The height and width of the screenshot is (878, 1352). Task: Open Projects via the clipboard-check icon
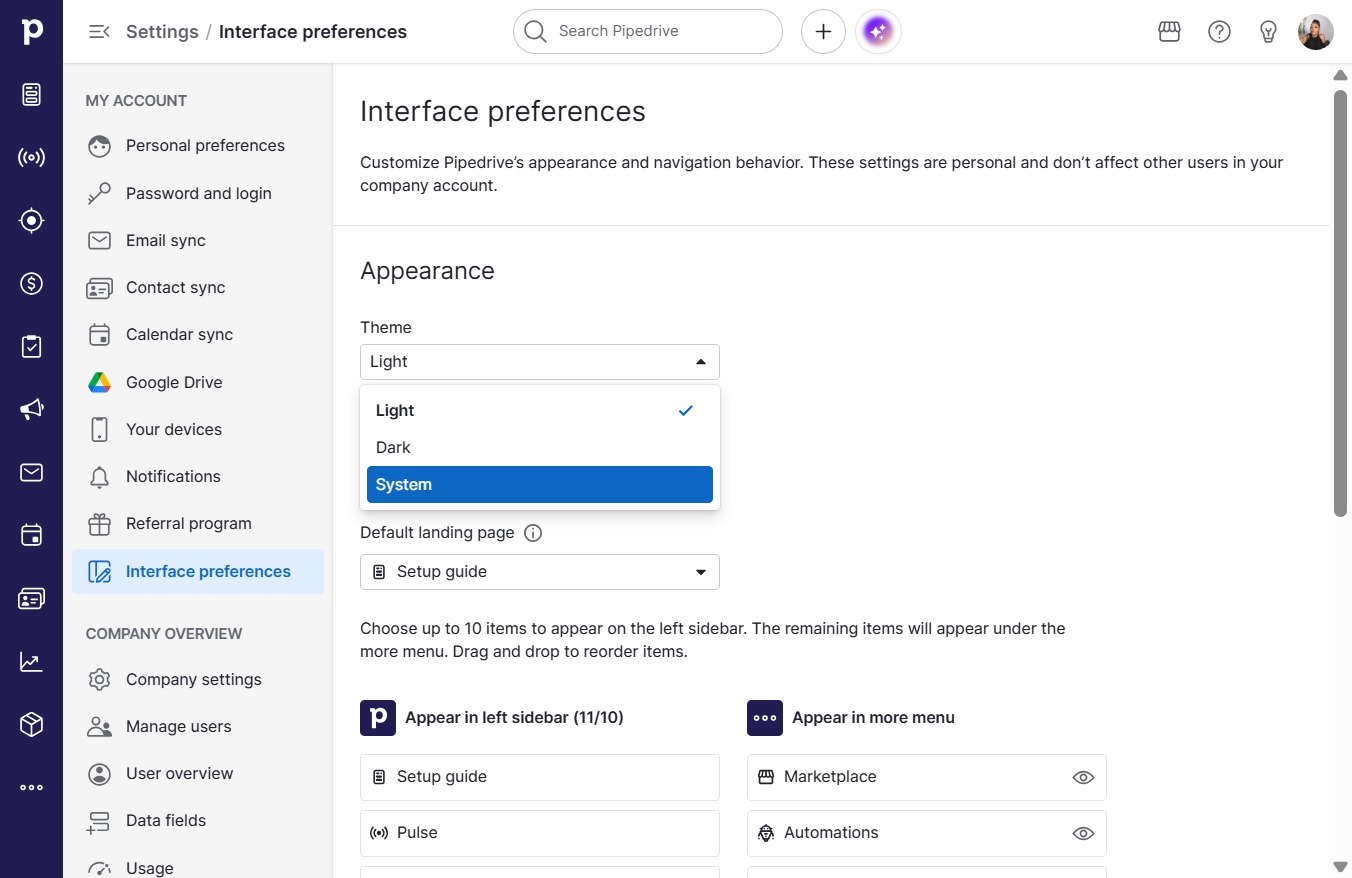(x=32, y=346)
